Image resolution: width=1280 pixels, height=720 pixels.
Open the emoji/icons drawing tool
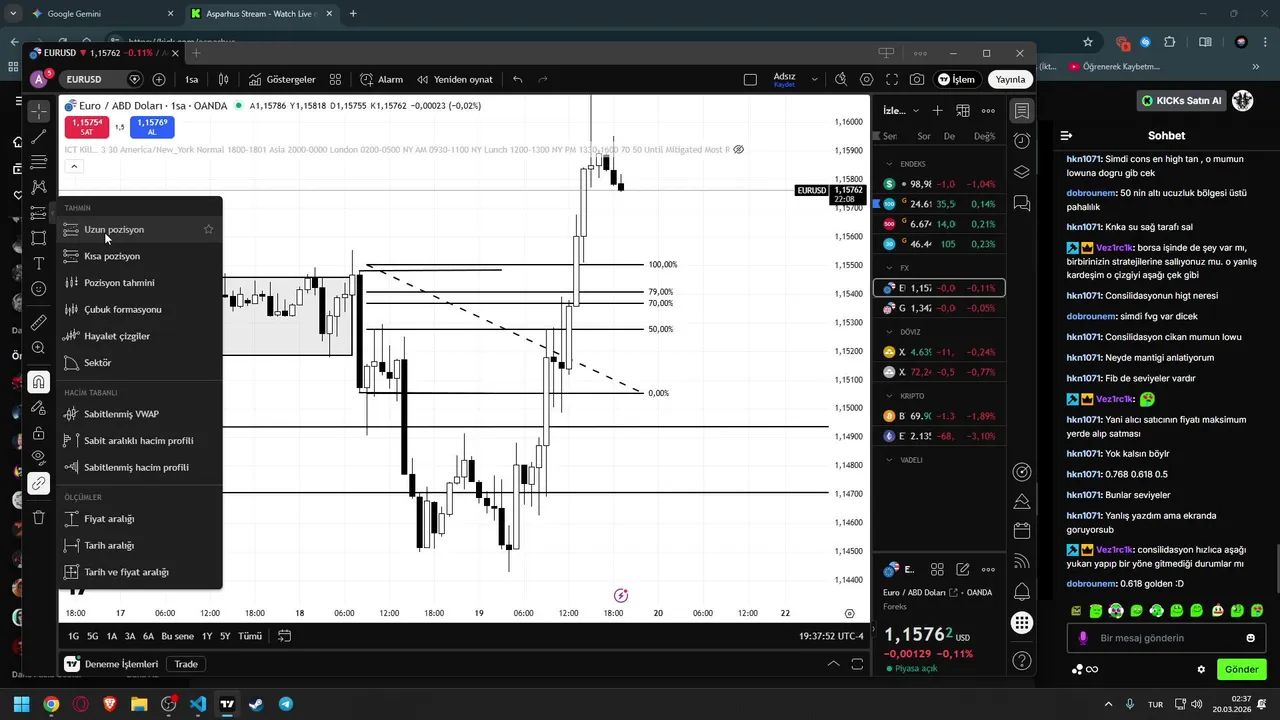tap(38, 289)
